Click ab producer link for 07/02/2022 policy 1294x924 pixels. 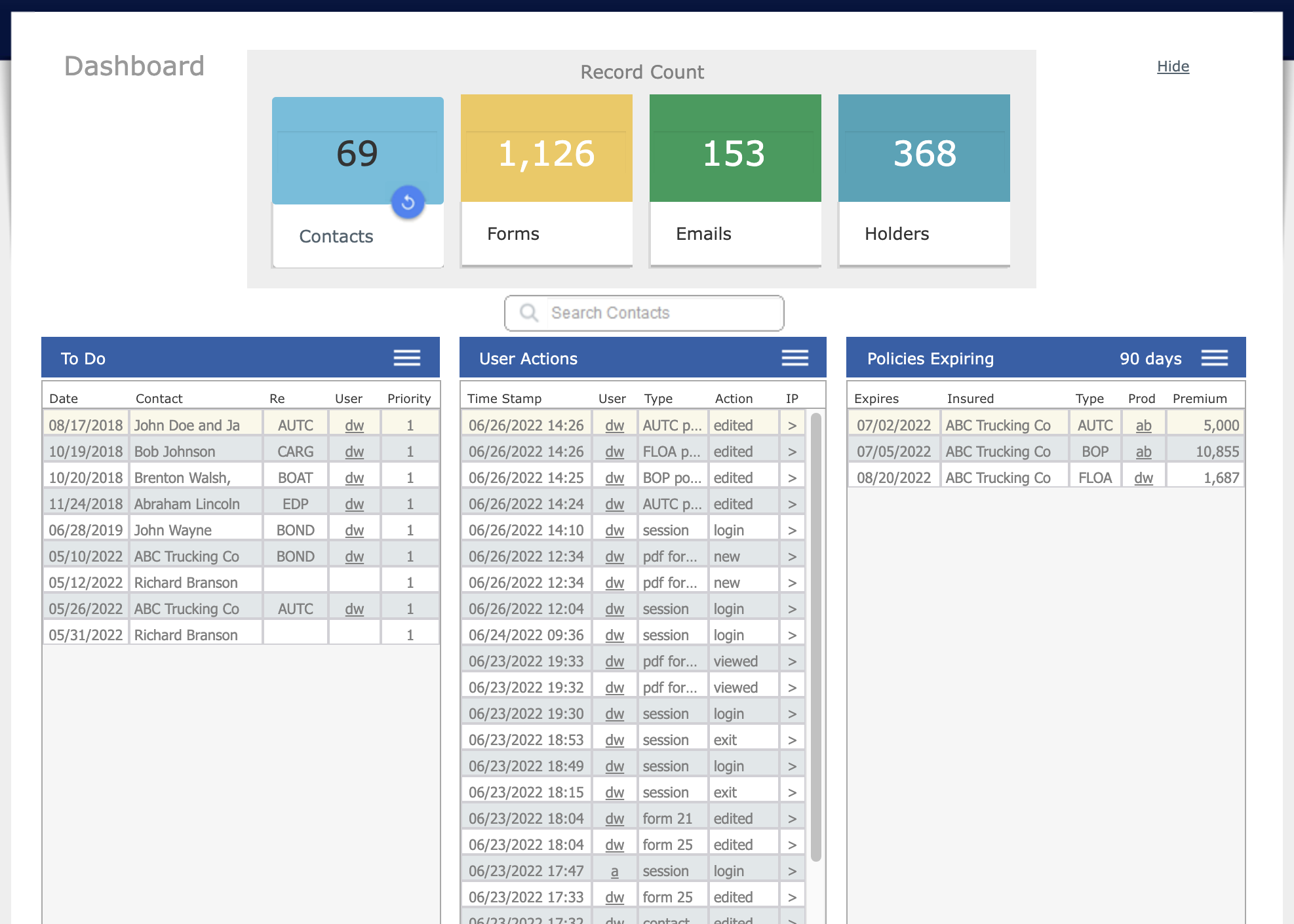coord(1143,425)
